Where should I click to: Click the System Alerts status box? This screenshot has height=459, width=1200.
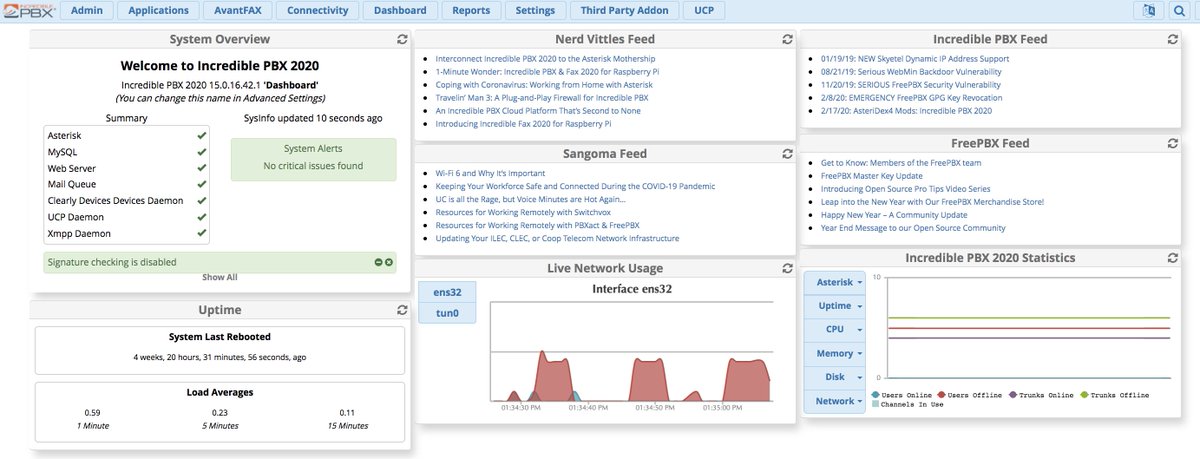pyautogui.click(x=314, y=159)
